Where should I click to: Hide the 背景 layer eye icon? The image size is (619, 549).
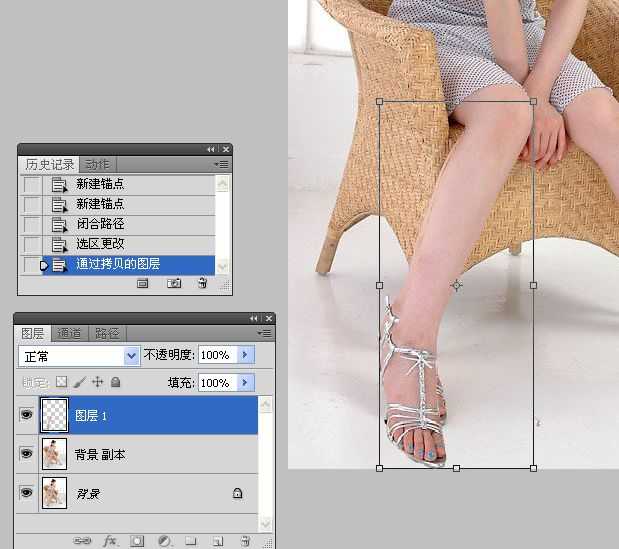click(26, 493)
